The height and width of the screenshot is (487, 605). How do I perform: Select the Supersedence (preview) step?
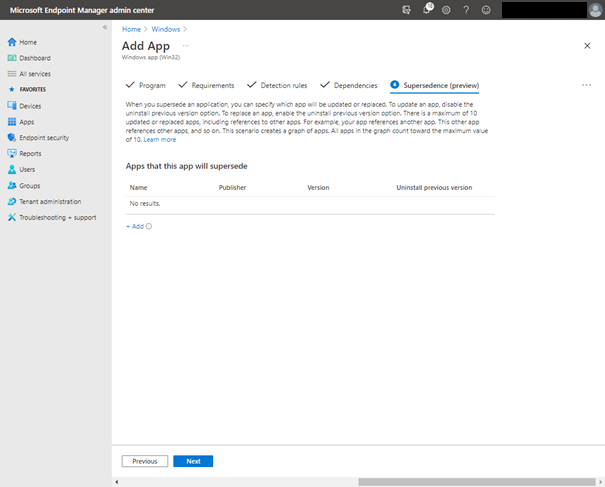(x=434, y=85)
